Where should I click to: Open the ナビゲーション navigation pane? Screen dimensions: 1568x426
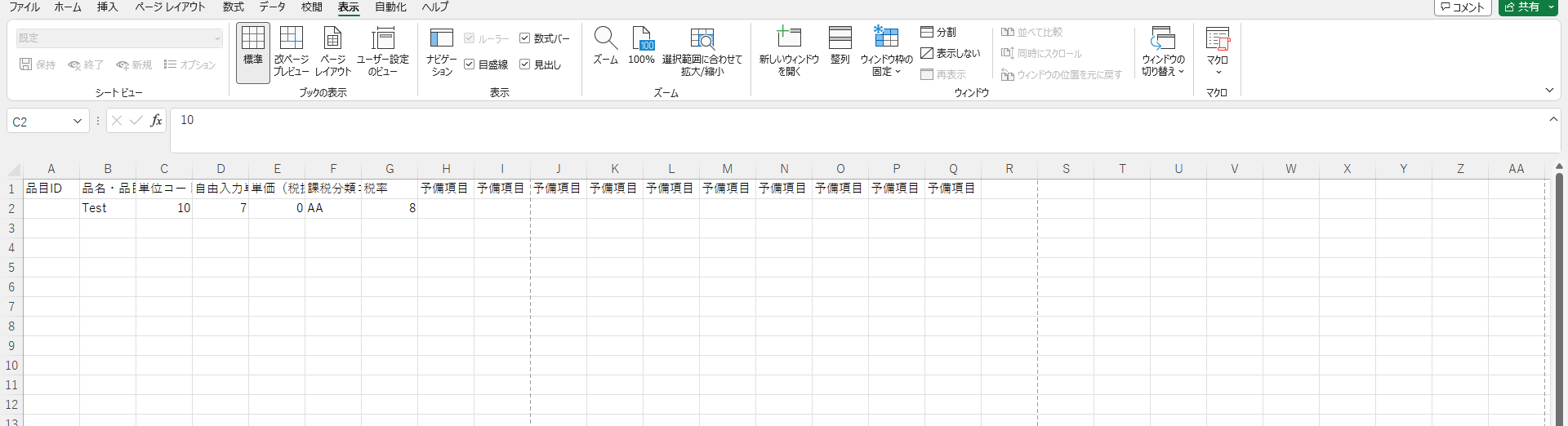point(442,52)
